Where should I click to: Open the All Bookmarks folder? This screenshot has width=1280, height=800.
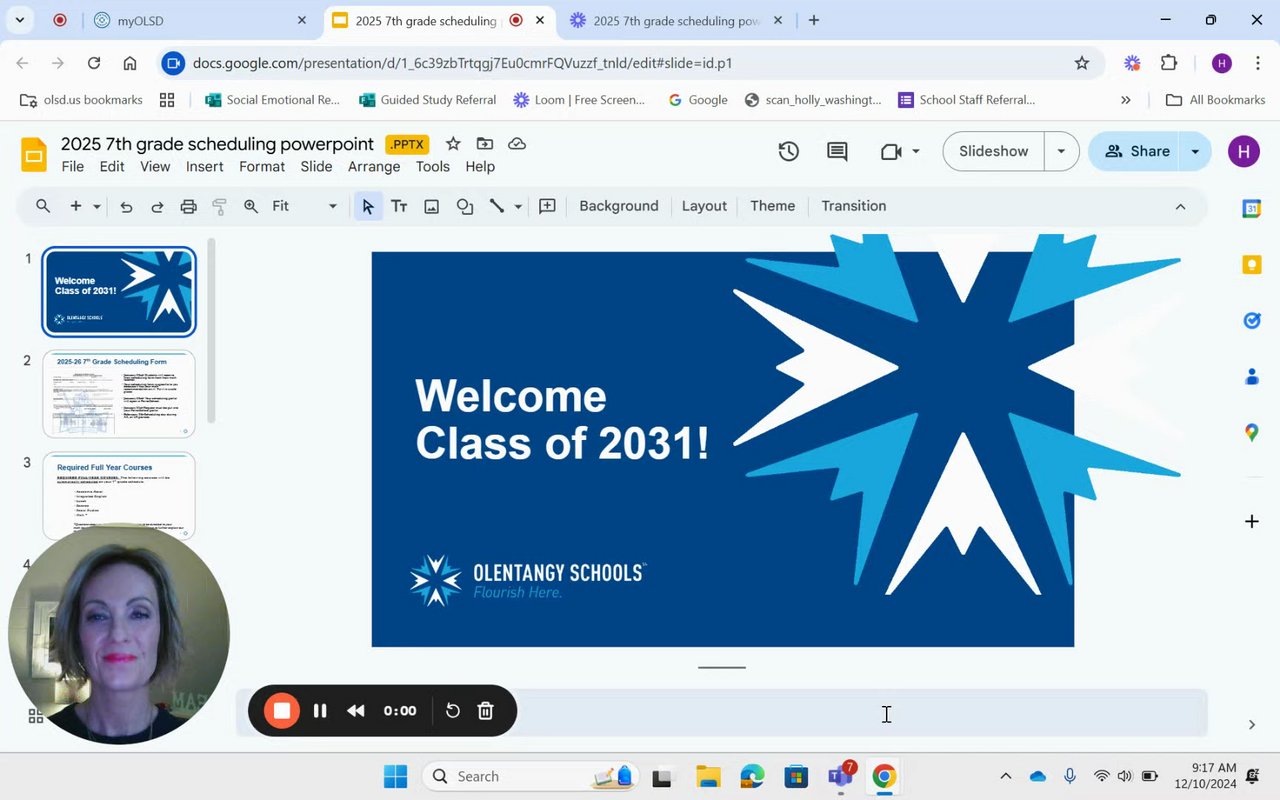(x=1216, y=100)
